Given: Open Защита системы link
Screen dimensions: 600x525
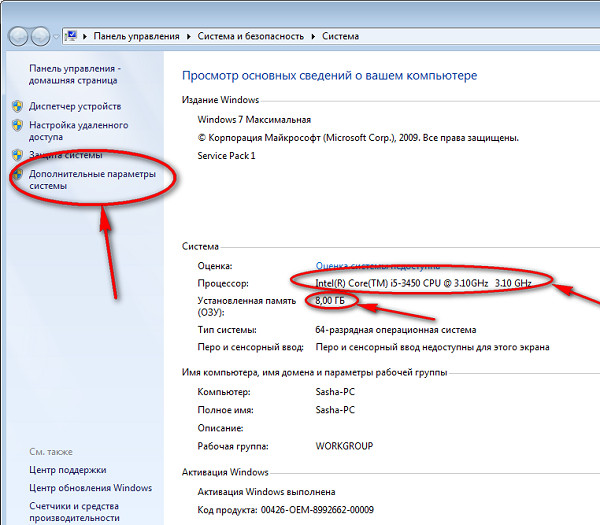Looking at the screenshot, I should [66, 155].
